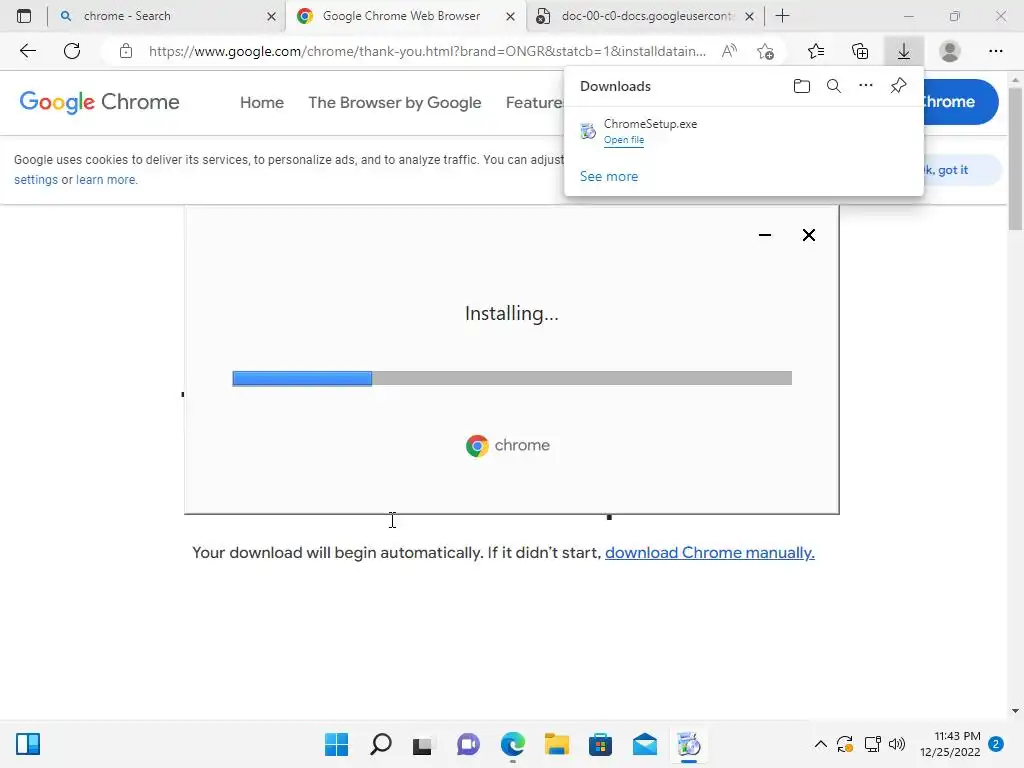Open The Browser by Google menu item
Screen dimensions: 1024x768
394,103
